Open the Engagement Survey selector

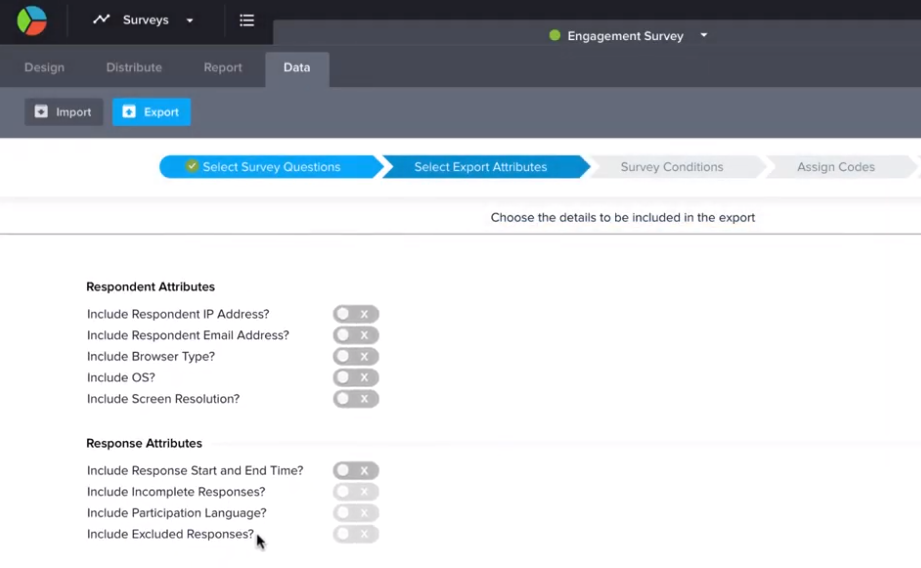tap(628, 36)
